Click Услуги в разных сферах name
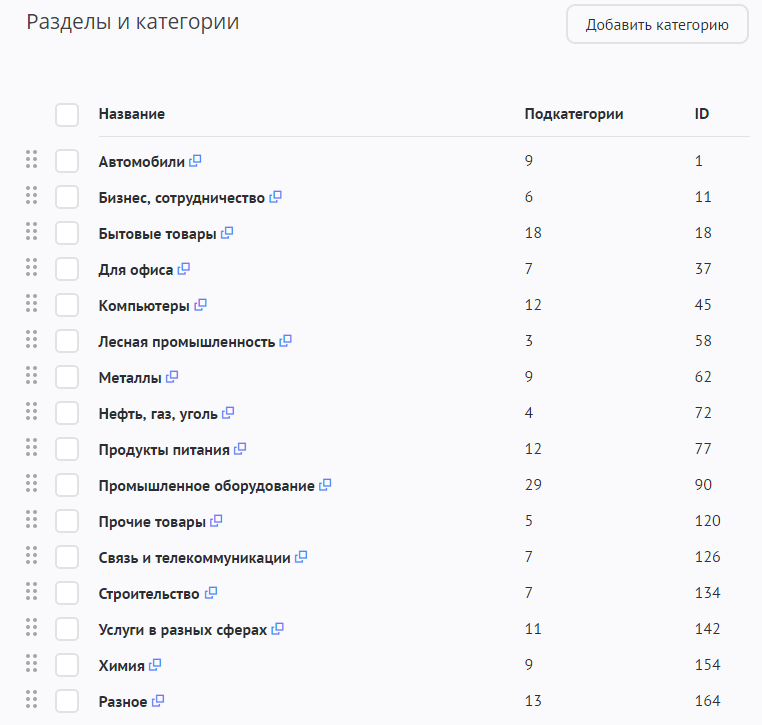This screenshot has height=725, width=762. [183, 630]
